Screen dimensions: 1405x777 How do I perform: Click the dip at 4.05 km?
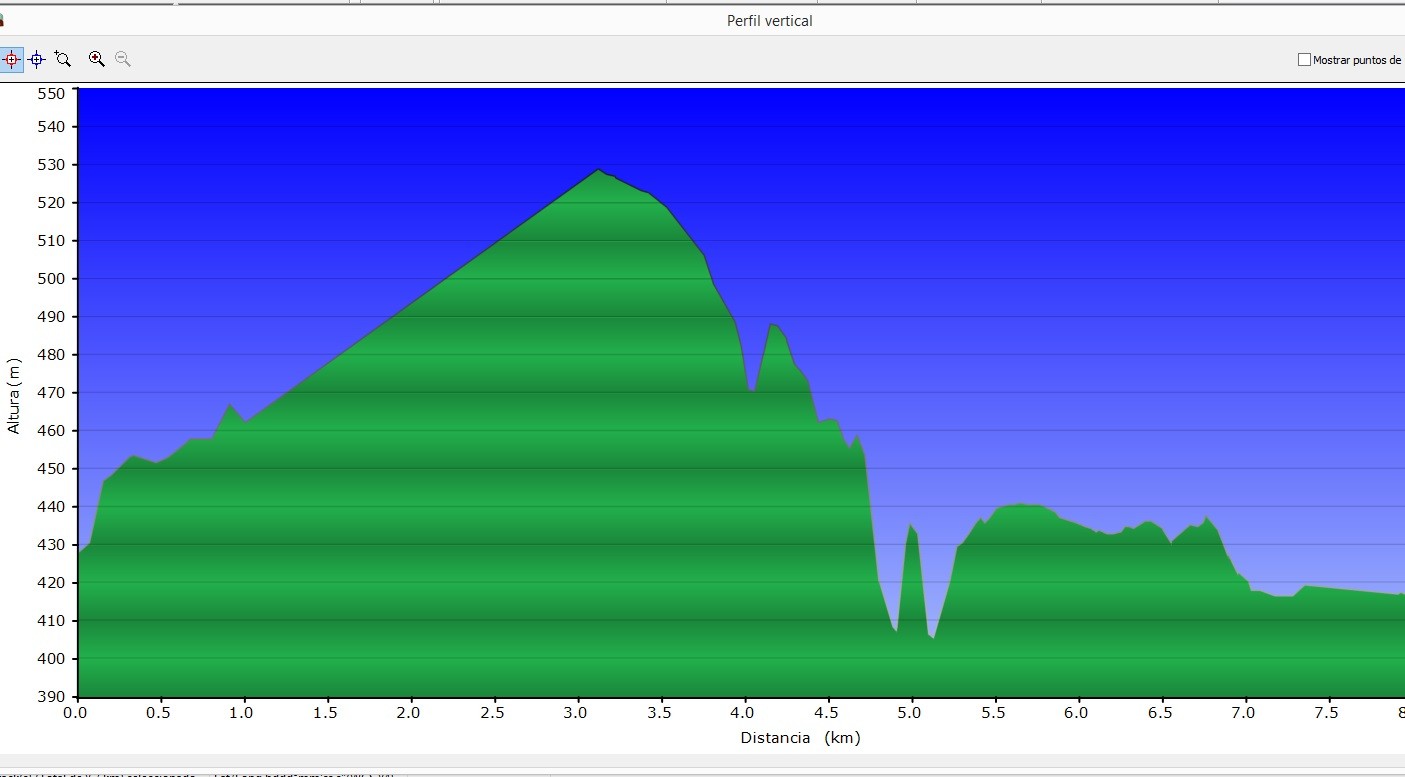(x=751, y=390)
